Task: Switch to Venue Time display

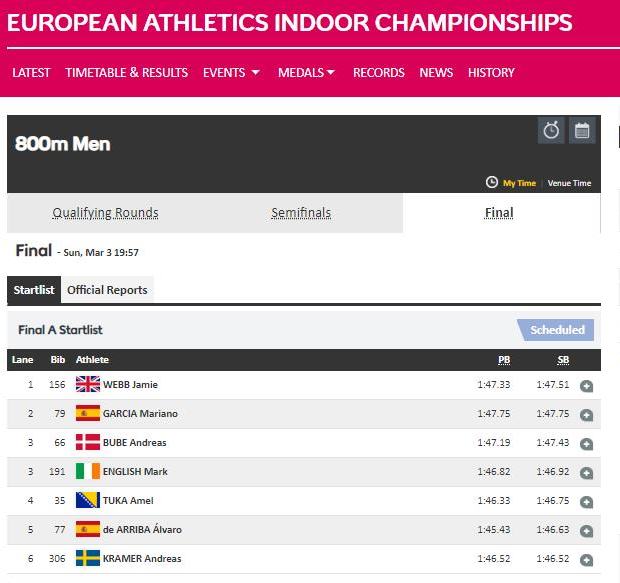Action: pyautogui.click(x=569, y=183)
